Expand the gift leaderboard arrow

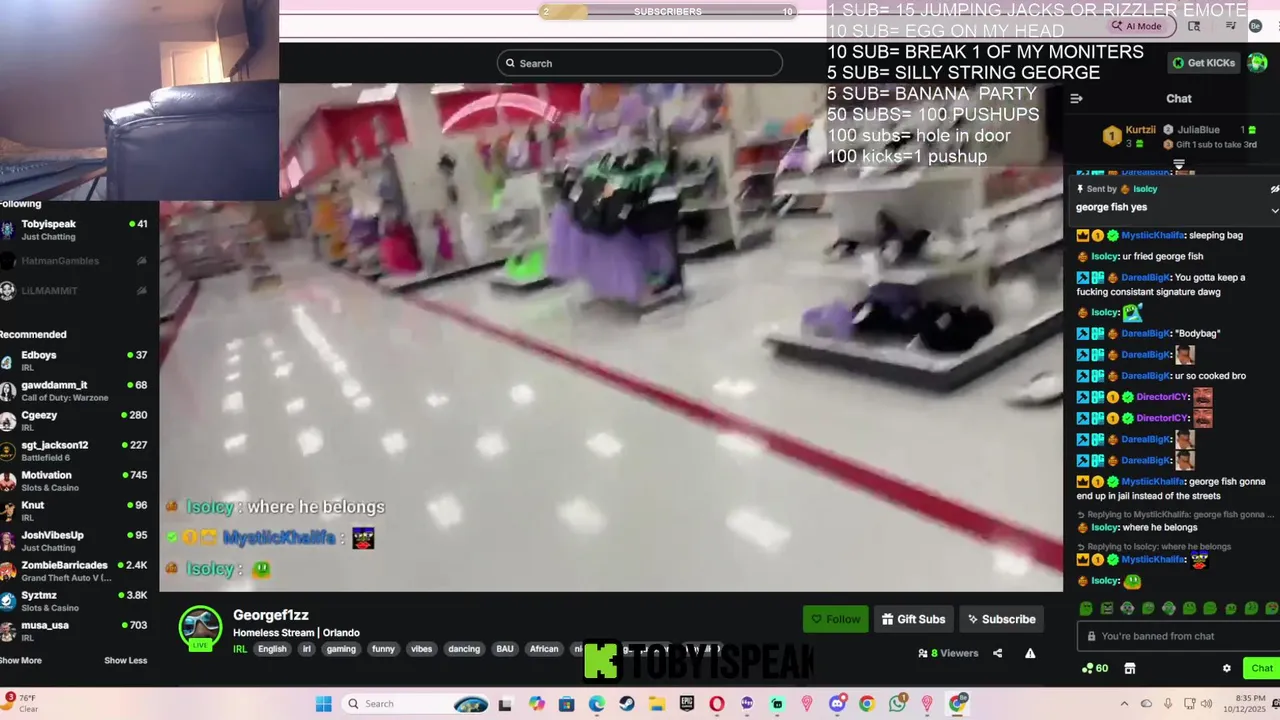coord(1179,163)
